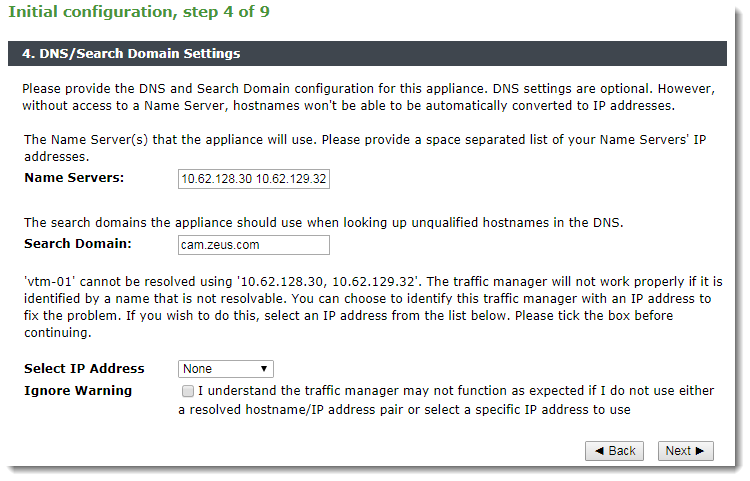Open the Select IP Address dropdown
Screen dimensions: 750x481
[x=226, y=369]
